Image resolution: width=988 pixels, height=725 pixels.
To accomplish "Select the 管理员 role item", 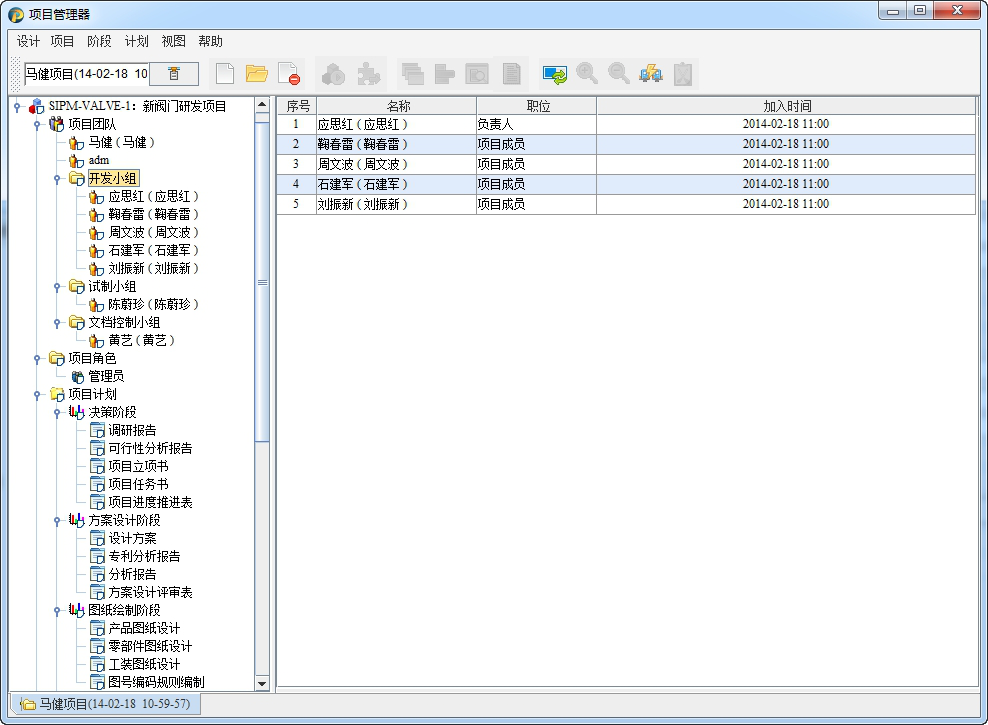I will pos(106,377).
